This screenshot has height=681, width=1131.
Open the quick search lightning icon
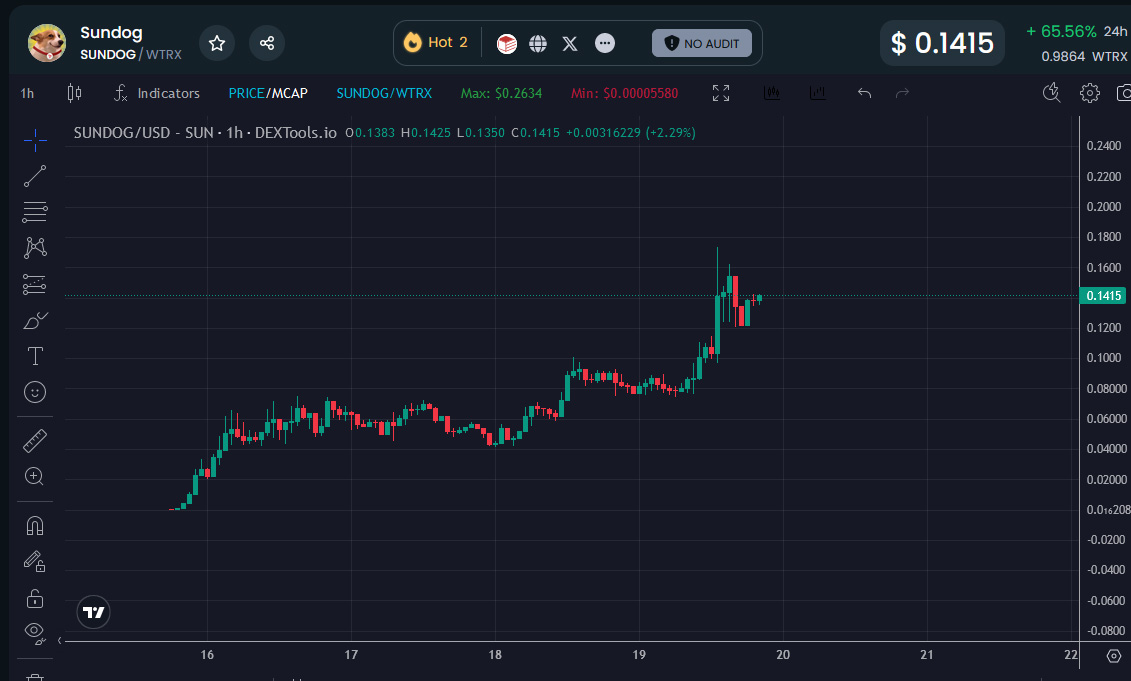tap(1052, 93)
